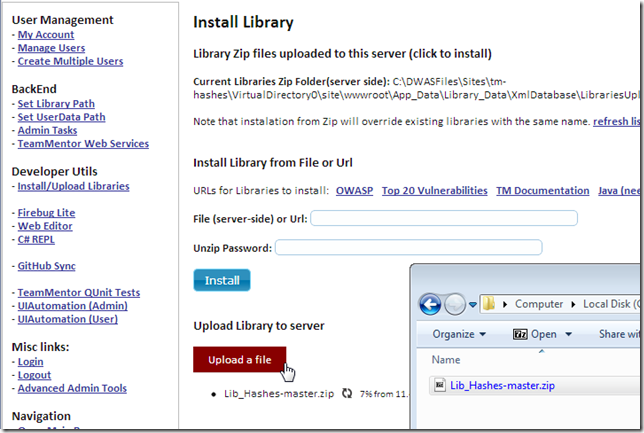This screenshot has height=433, width=644.
Task: Go to Install/Upload Libraries link
Action: pos(73,186)
